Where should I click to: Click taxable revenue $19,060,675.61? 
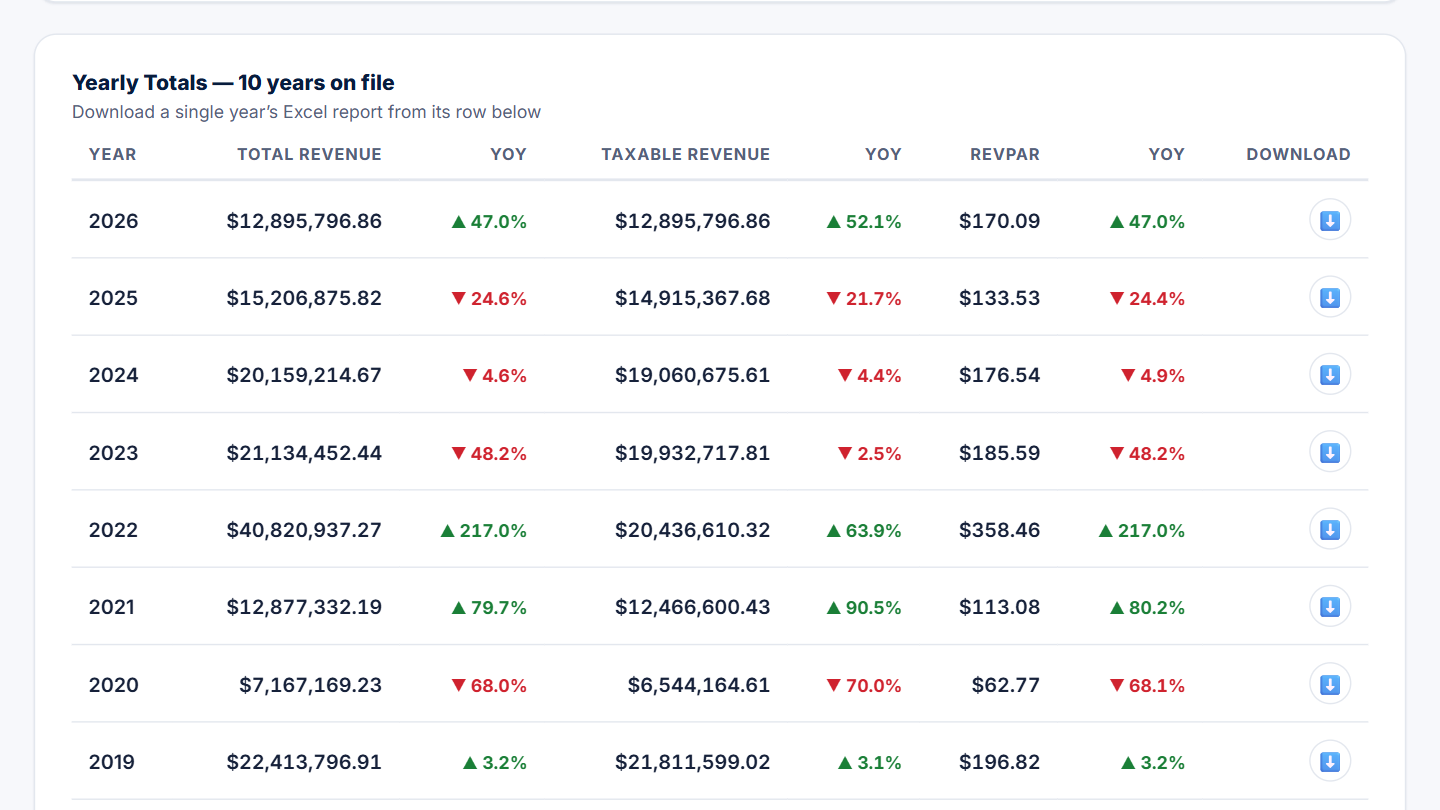point(693,375)
